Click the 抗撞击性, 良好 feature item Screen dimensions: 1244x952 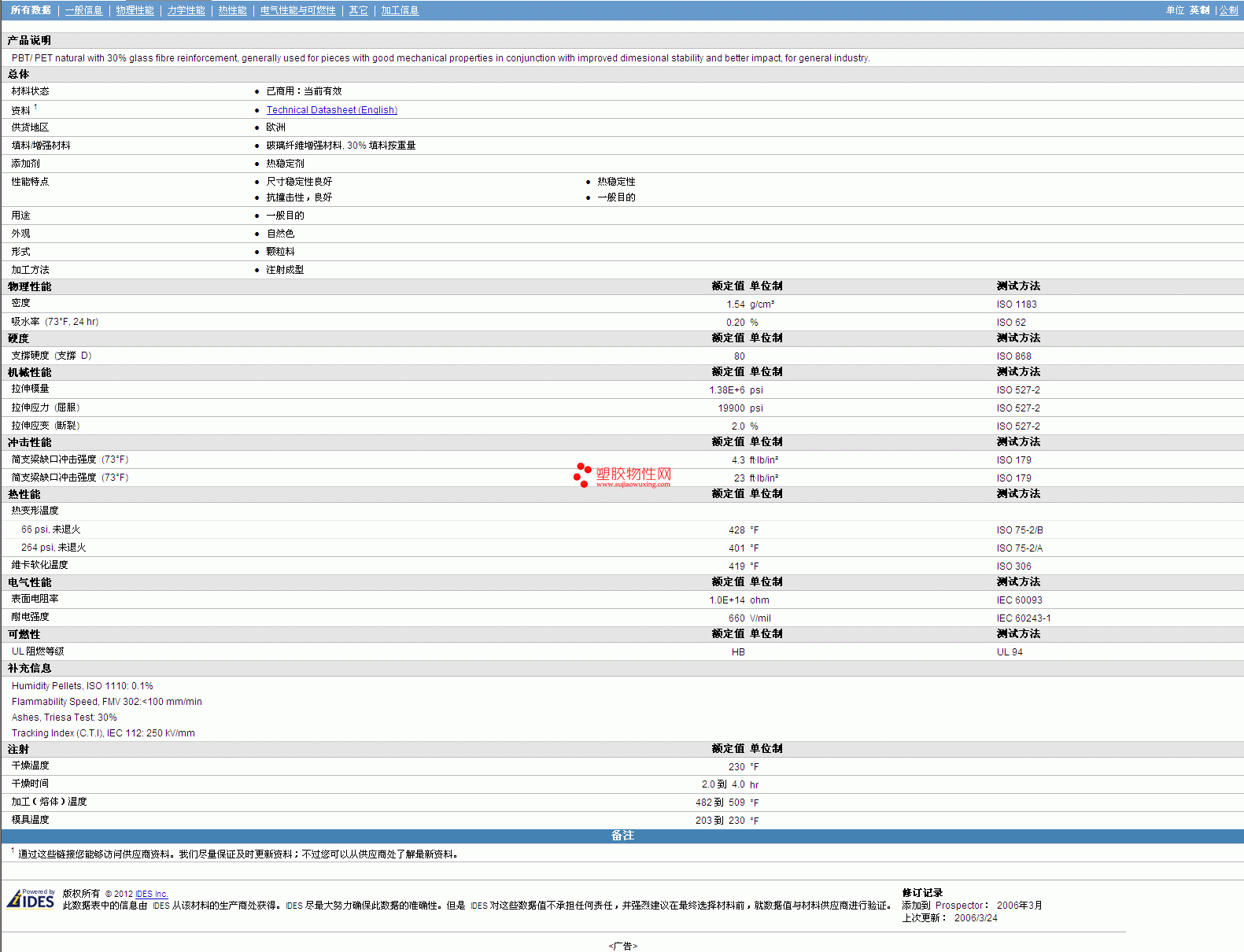pos(299,197)
